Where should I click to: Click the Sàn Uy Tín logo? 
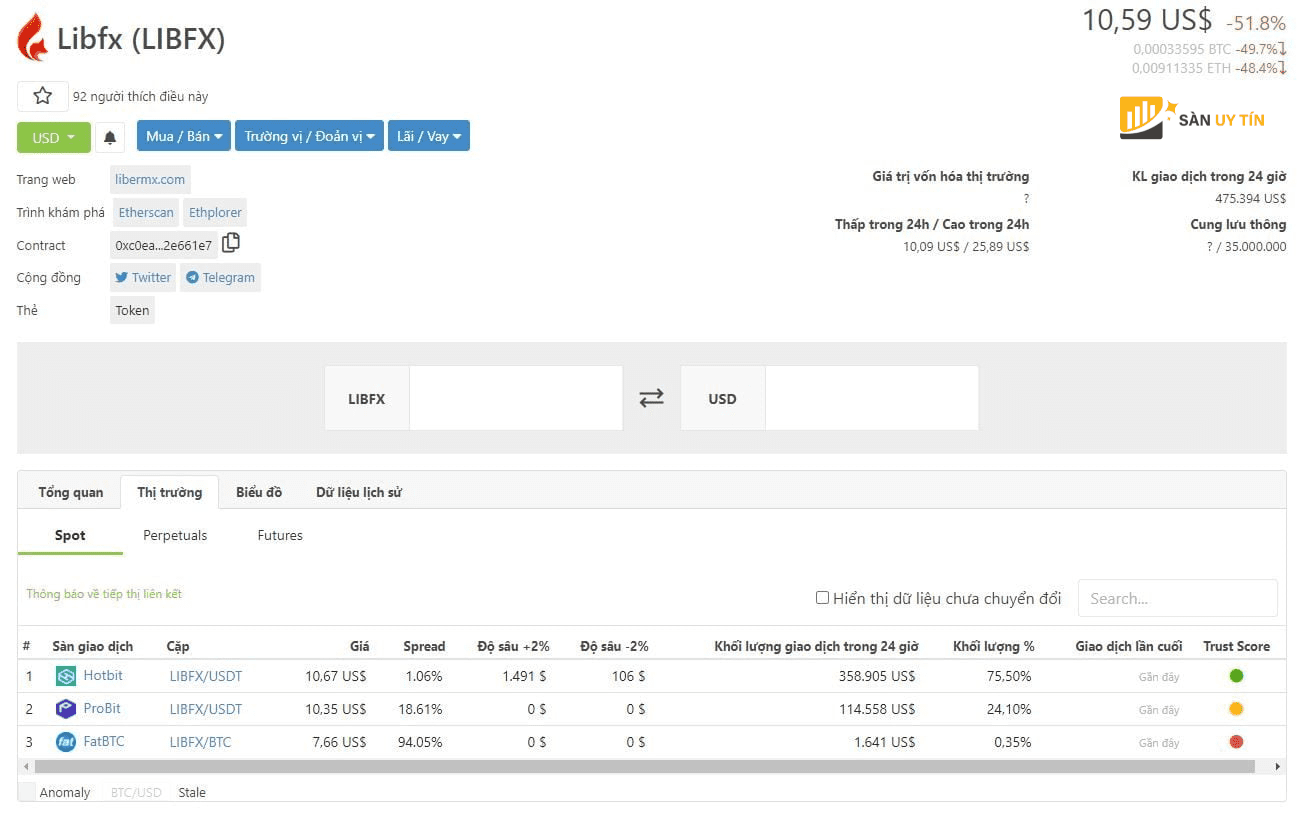1192,118
